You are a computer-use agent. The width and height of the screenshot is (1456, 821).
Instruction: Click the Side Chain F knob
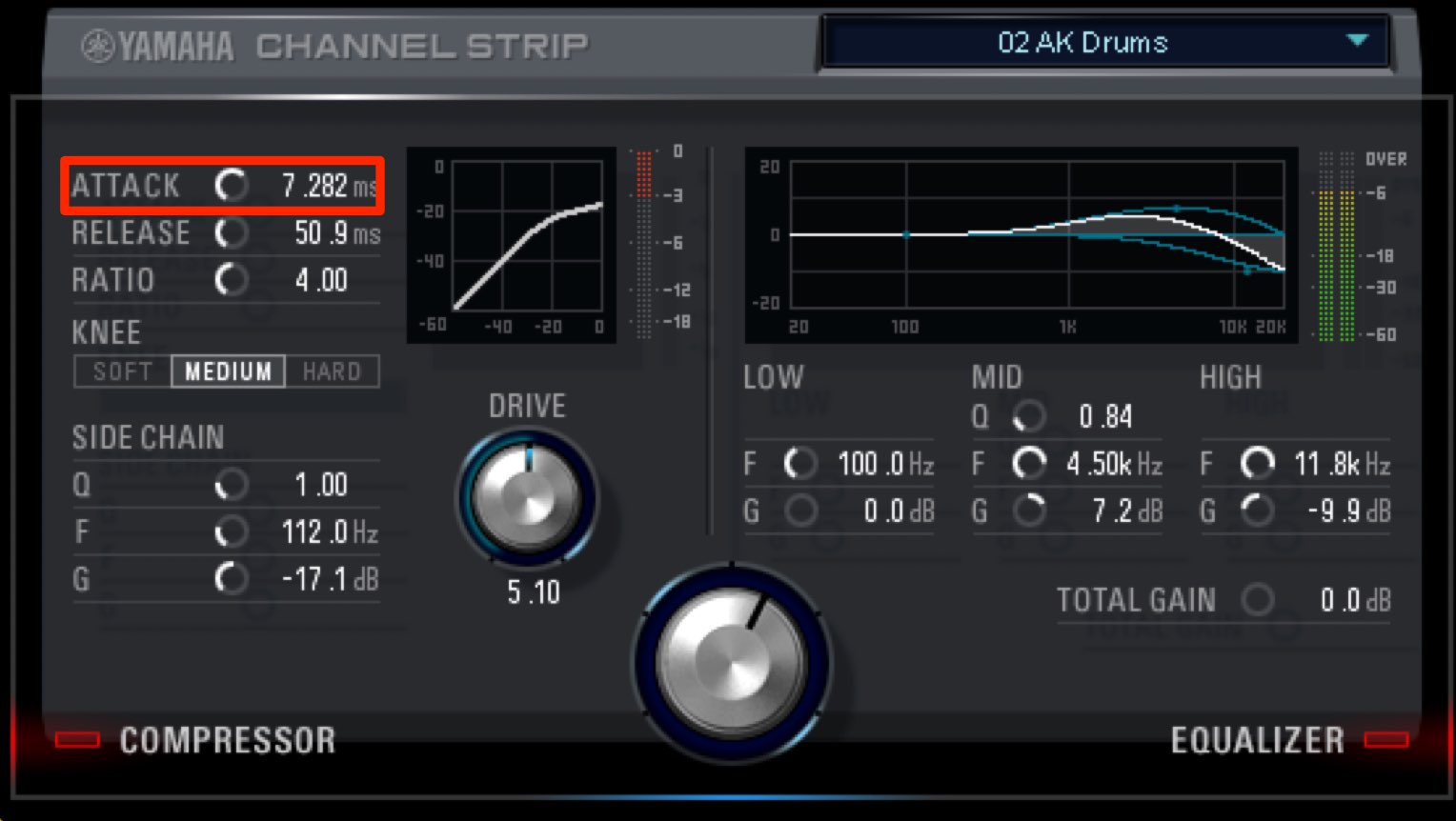[231, 531]
